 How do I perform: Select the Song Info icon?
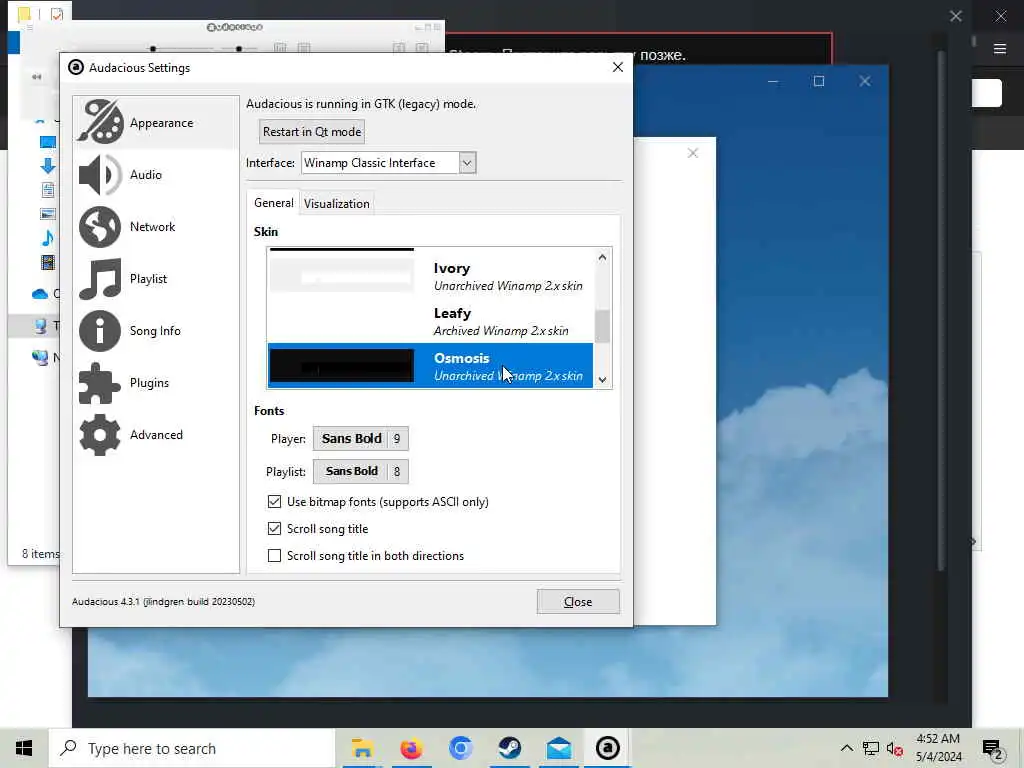(100, 330)
